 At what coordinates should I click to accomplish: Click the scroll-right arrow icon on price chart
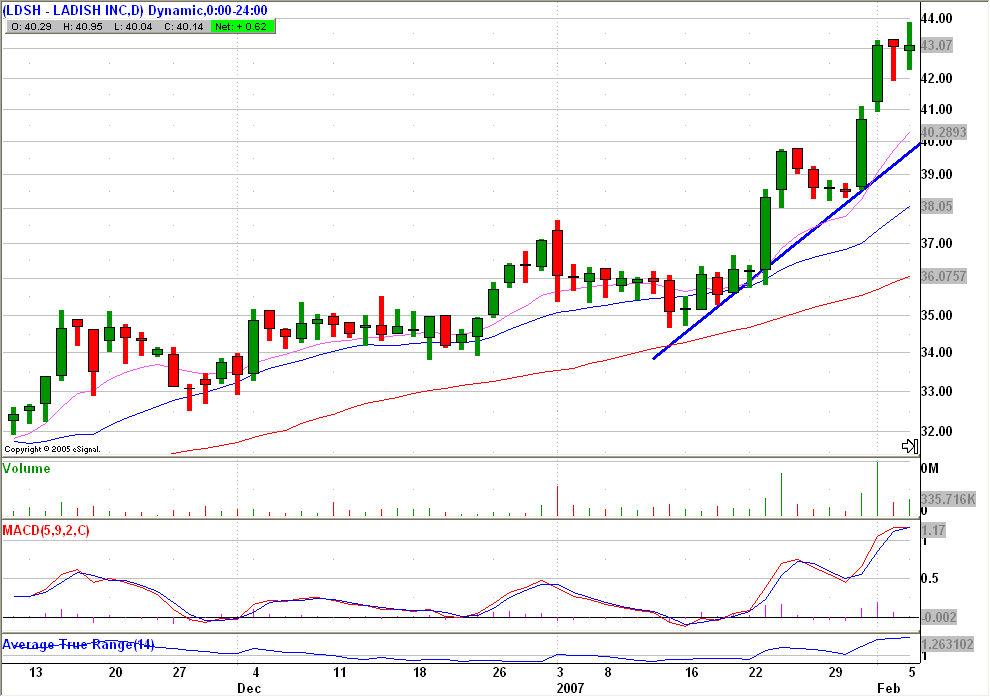[x=909, y=446]
